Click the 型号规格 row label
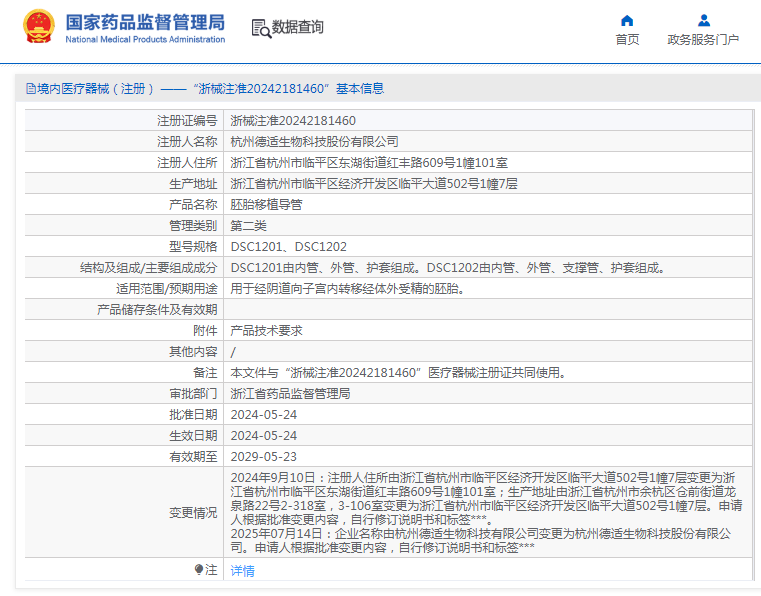 point(193,247)
